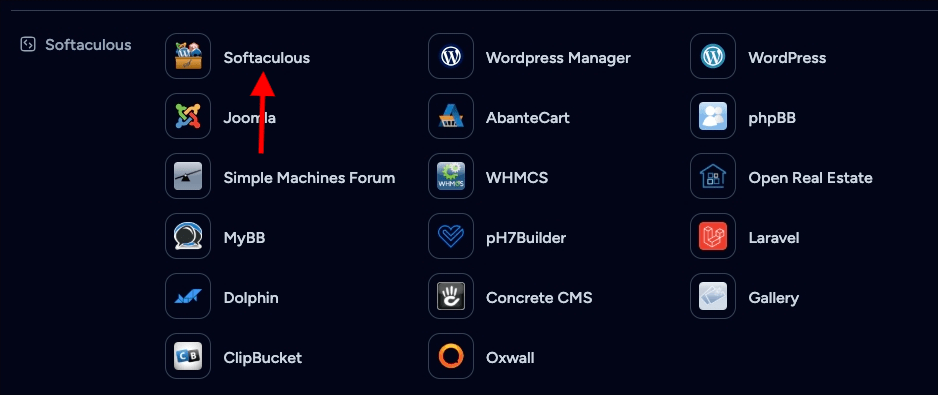
Task: Open the MyBB icon
Action: pyautogui.click(x=188, y=236)
